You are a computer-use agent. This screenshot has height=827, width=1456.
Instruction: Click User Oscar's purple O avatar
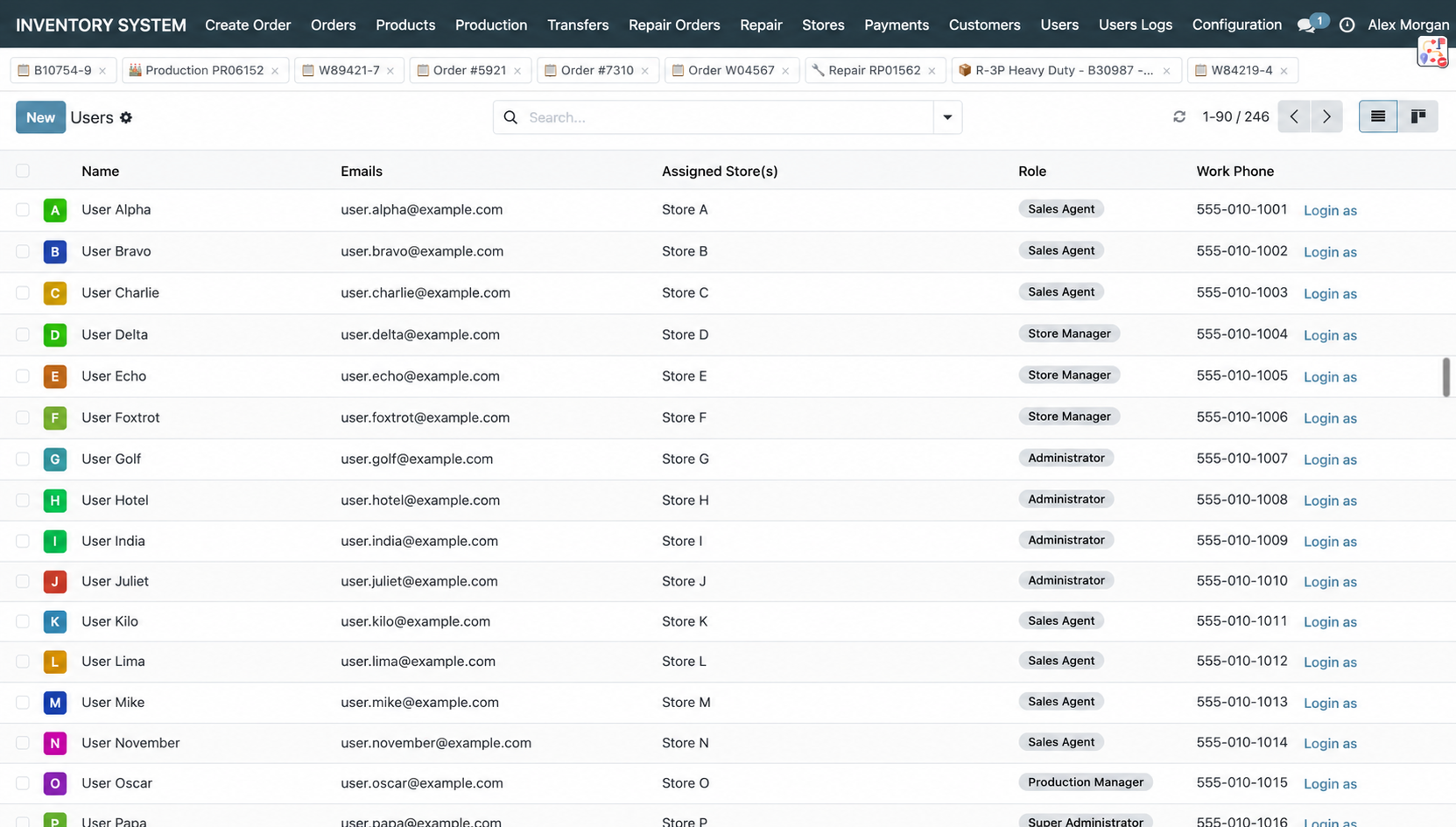tap(55, 783)
